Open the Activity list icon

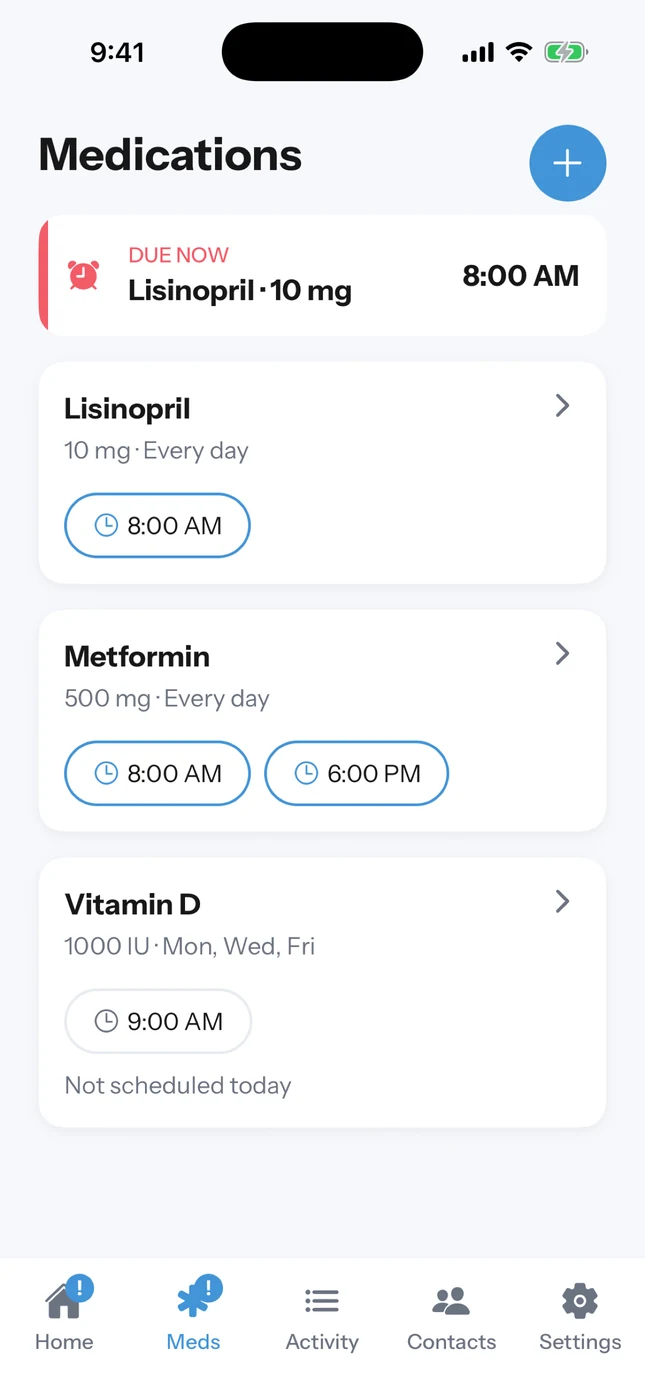tap(322, 1300)
